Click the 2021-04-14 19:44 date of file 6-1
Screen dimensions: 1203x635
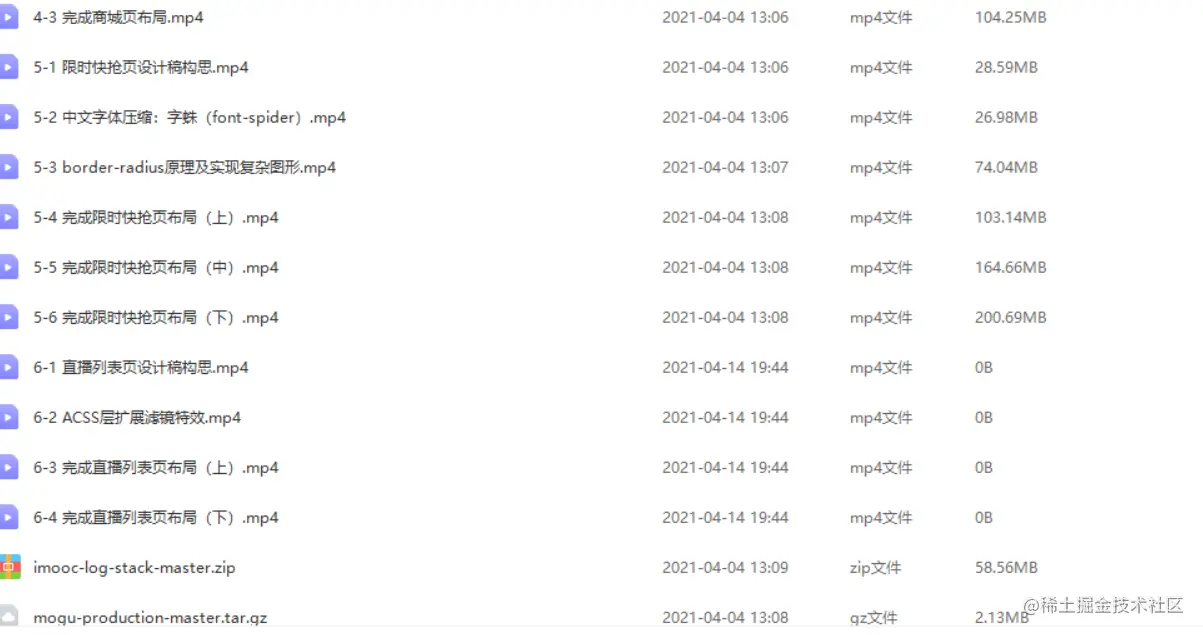click(x=725, y=367)
